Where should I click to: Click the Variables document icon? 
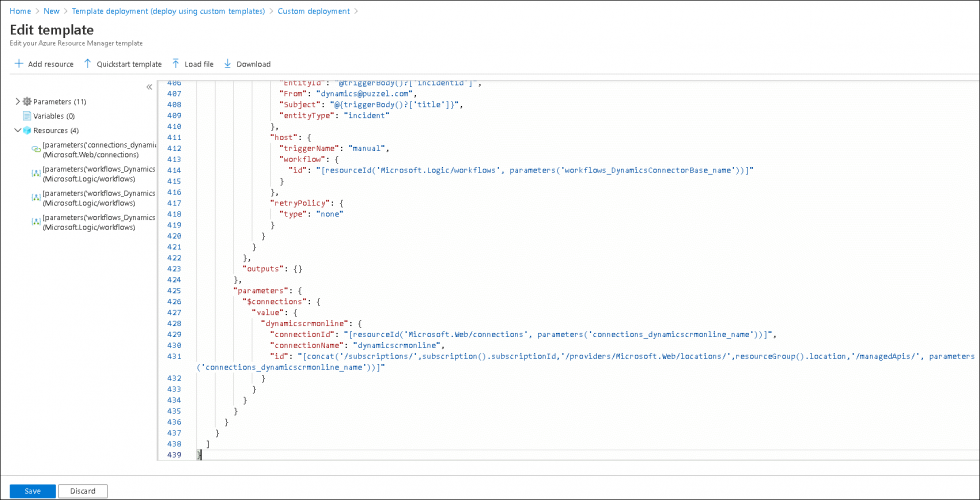coord(27,116)
